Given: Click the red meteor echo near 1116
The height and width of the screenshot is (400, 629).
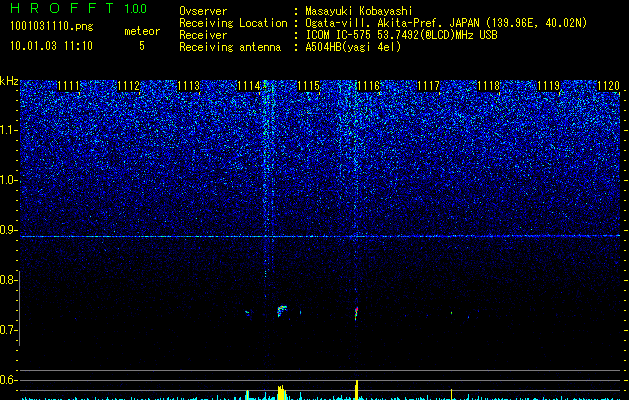Looking at the screenshot, I should click(x=356, y=313).
